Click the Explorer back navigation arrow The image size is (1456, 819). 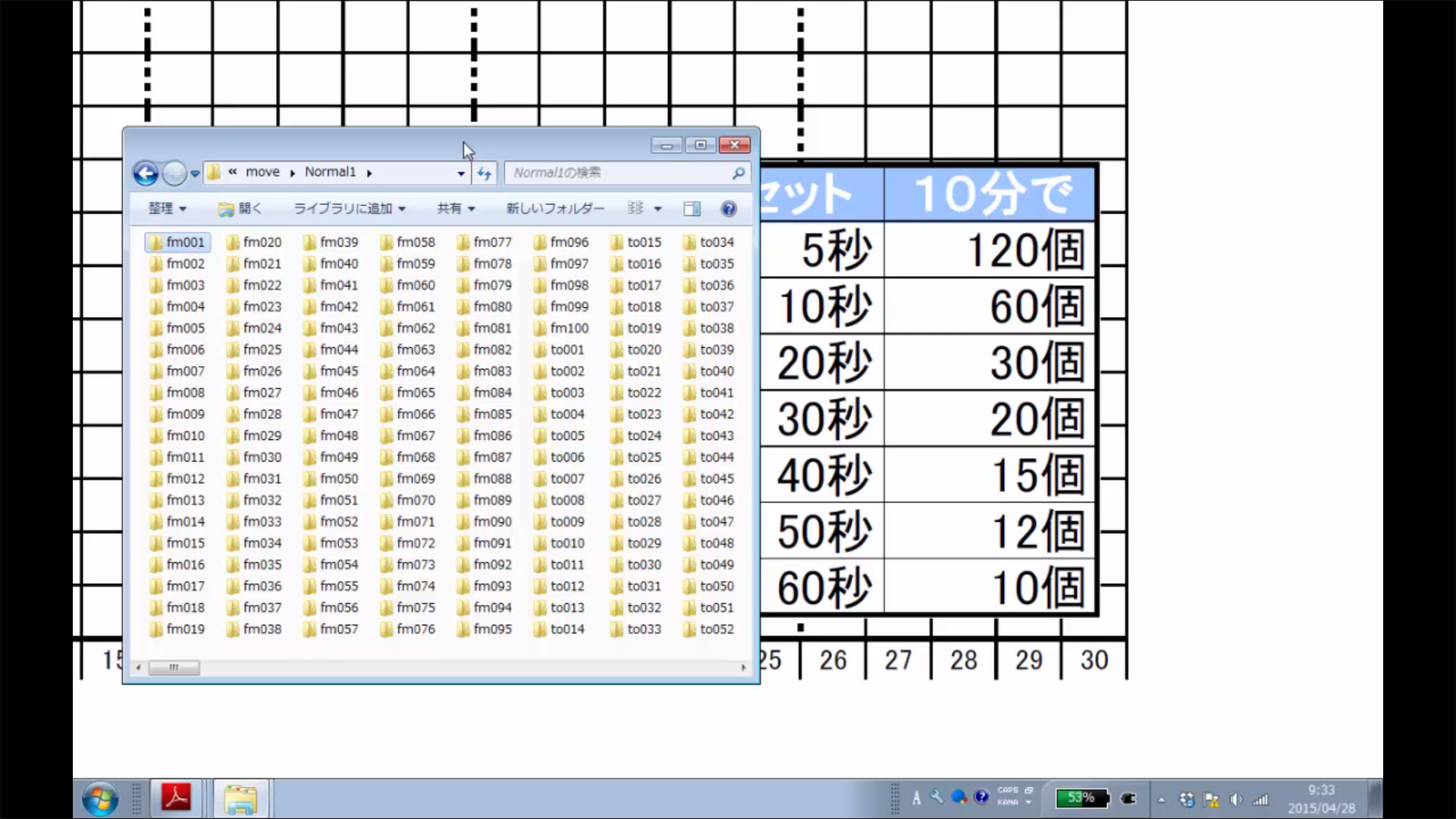(x=146, y=174)
